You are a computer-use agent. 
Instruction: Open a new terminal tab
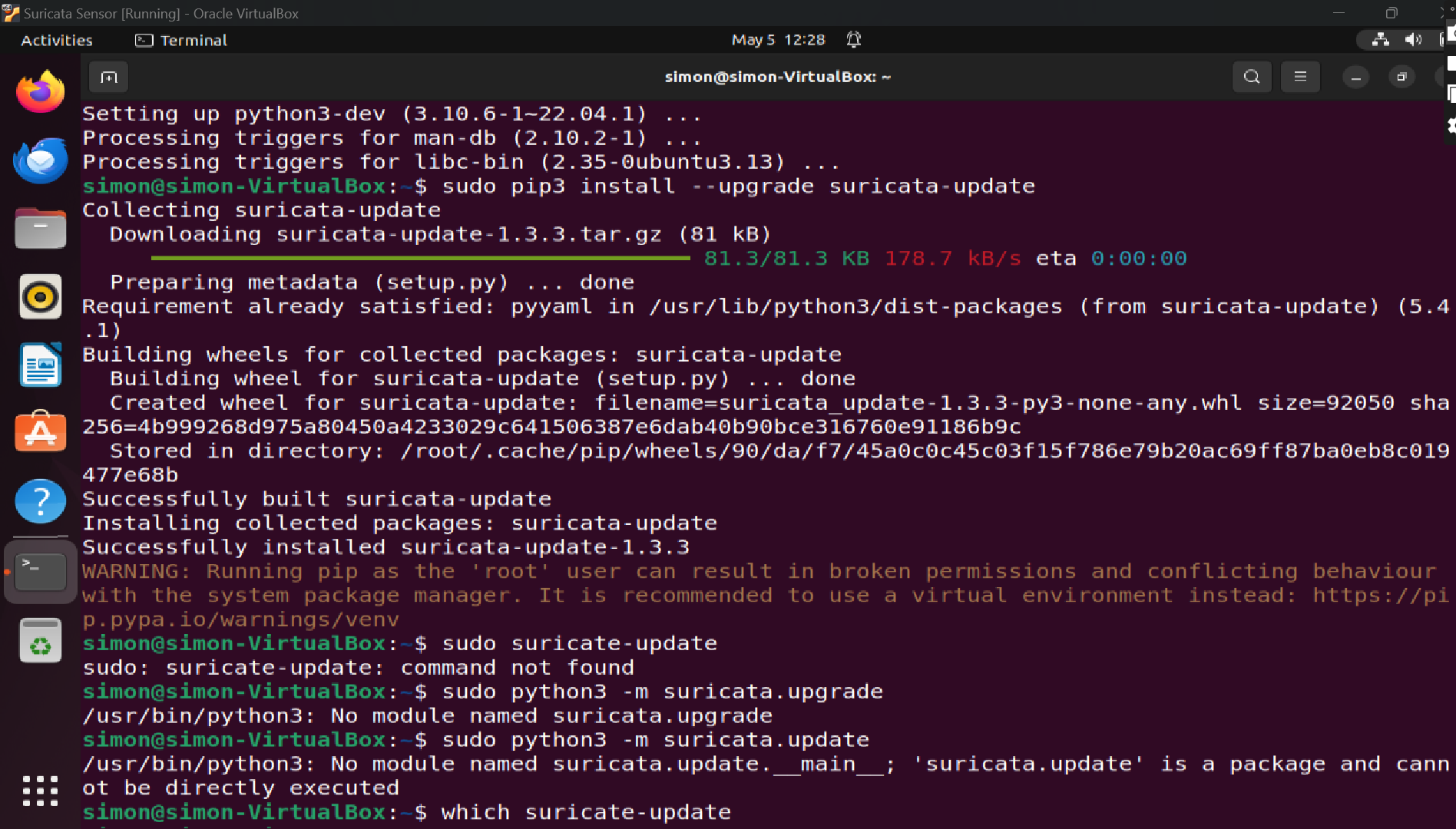tap(109, 77)
